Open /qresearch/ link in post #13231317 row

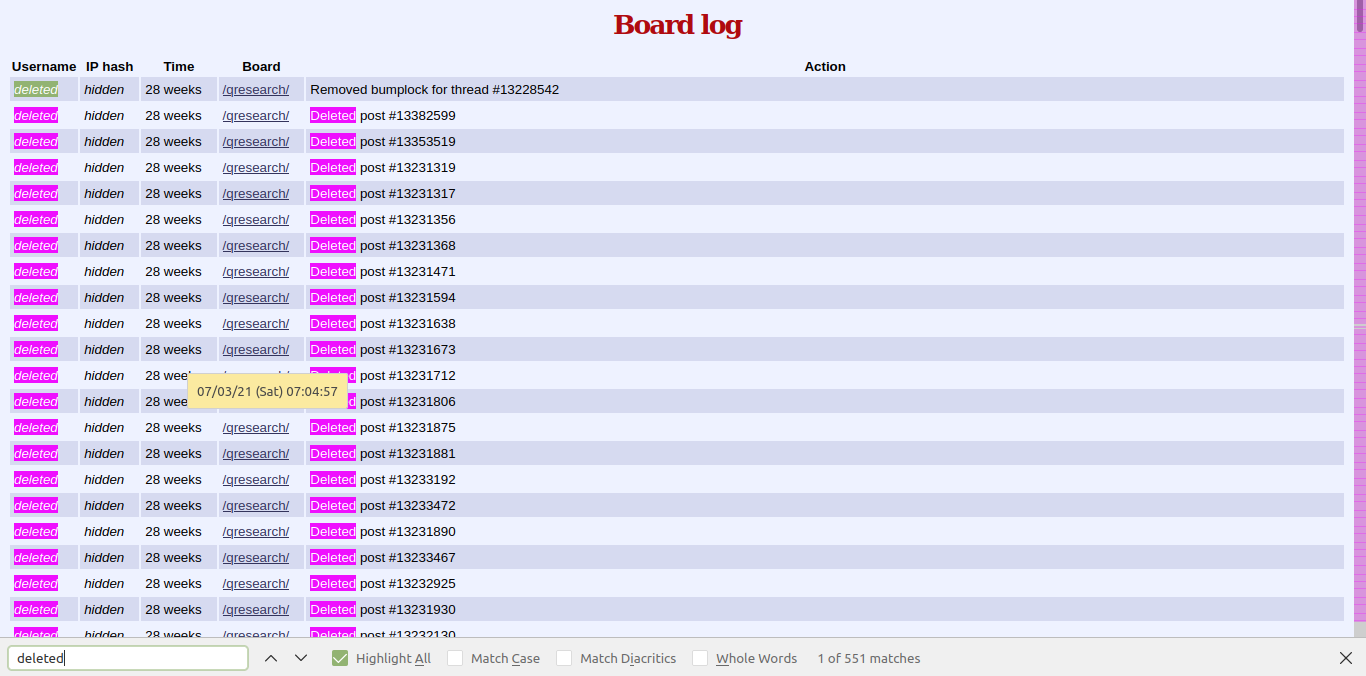(x=256, y=194)
